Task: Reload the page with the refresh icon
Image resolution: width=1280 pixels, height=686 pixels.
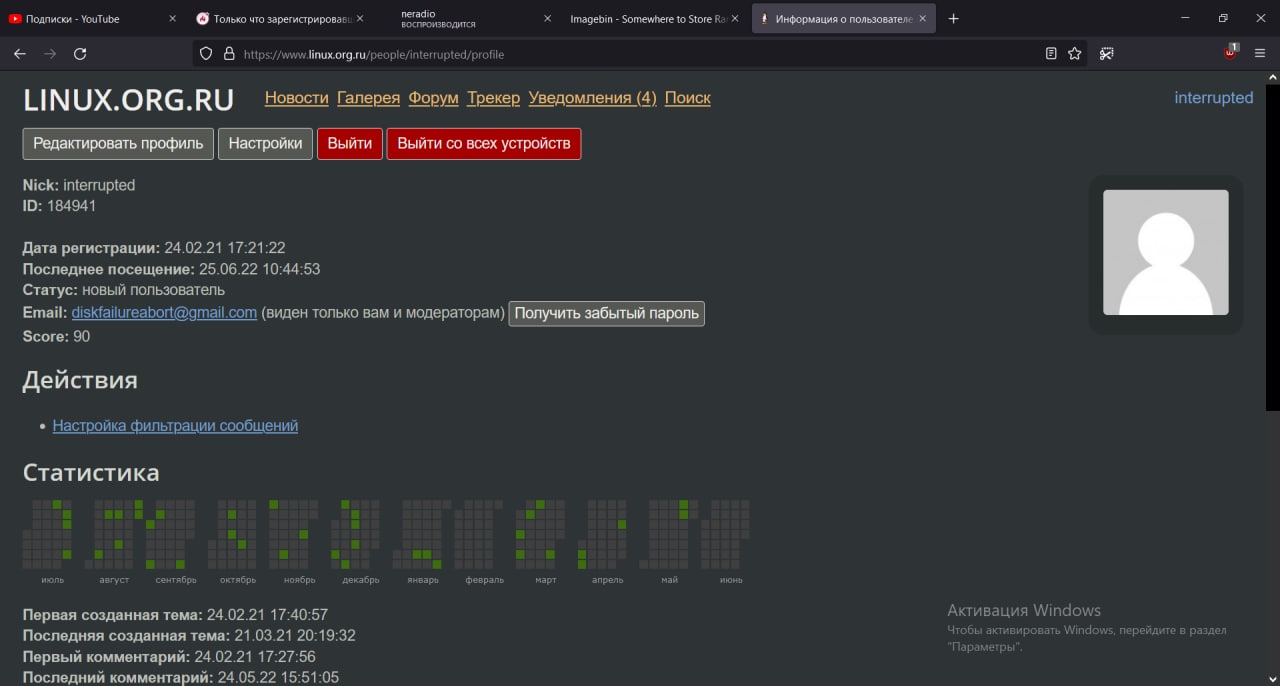Action: click(80, 54)
